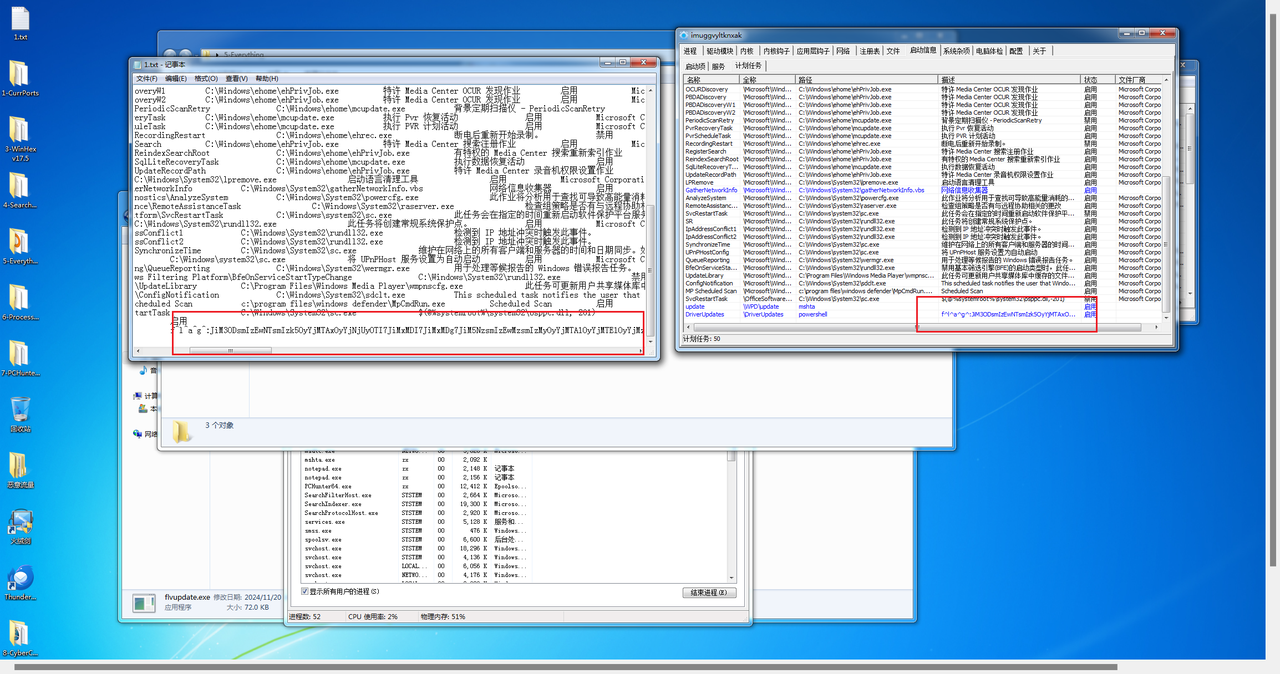Select the RecordingRestart task row
This screenshot has width=1280, height=674.
point(922,143)
